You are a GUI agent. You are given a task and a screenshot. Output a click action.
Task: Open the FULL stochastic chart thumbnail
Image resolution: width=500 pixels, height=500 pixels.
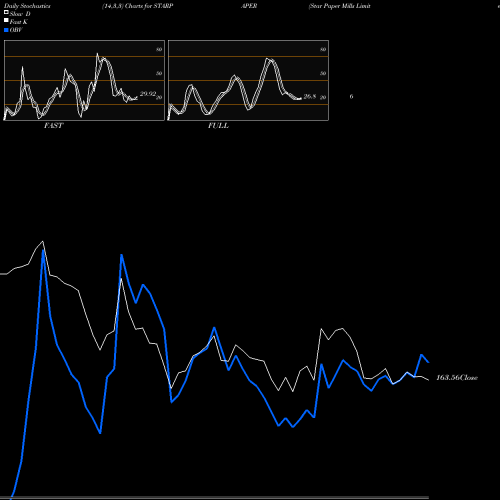(248, 80)
